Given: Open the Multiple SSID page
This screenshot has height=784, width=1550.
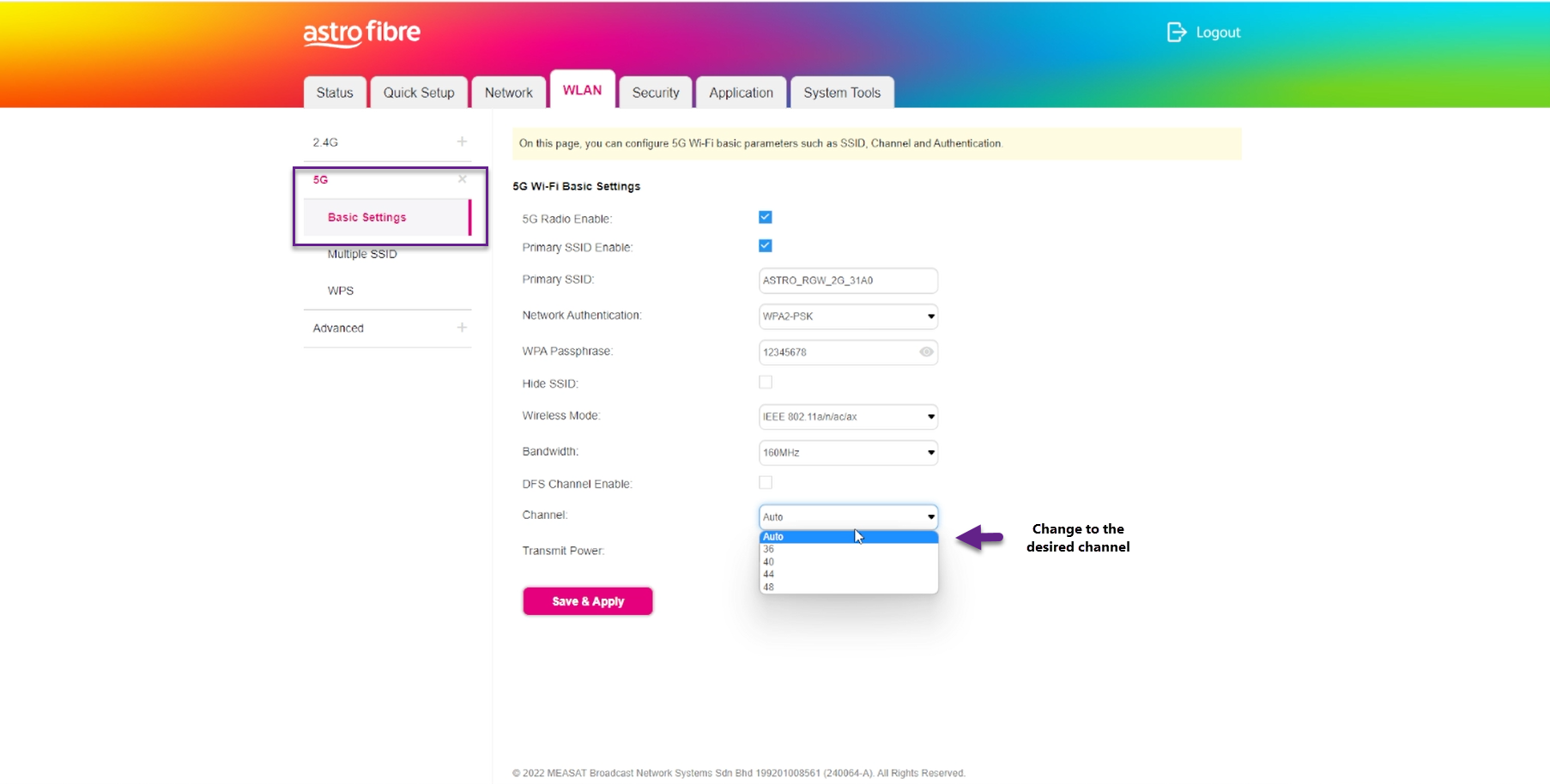Looking at the screenshot, I should point(362,254).
